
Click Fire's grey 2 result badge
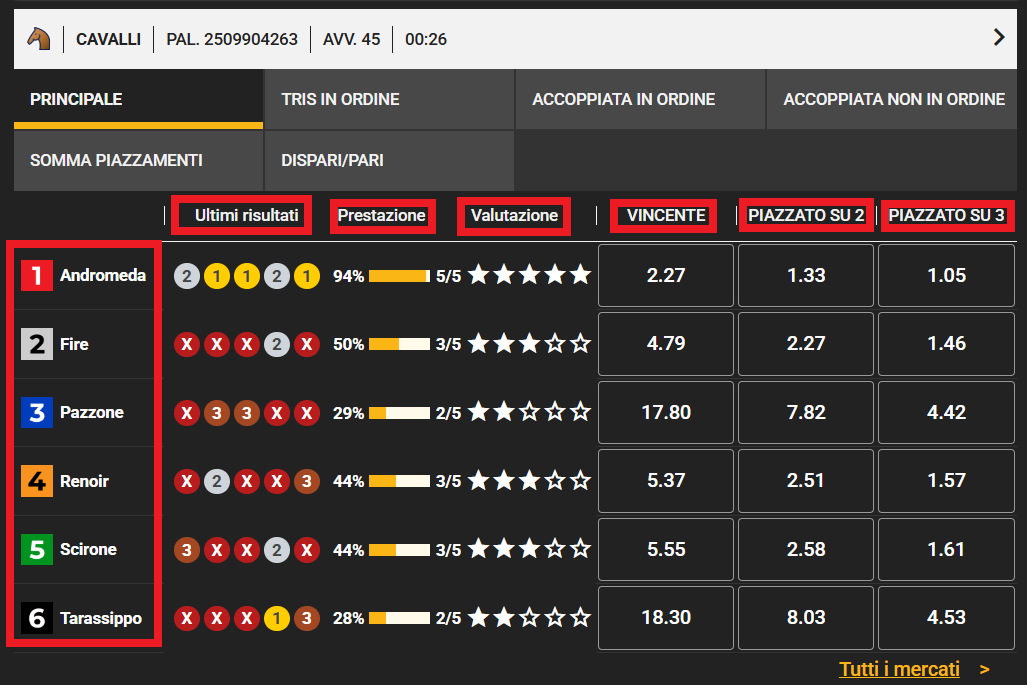(276, 344)
